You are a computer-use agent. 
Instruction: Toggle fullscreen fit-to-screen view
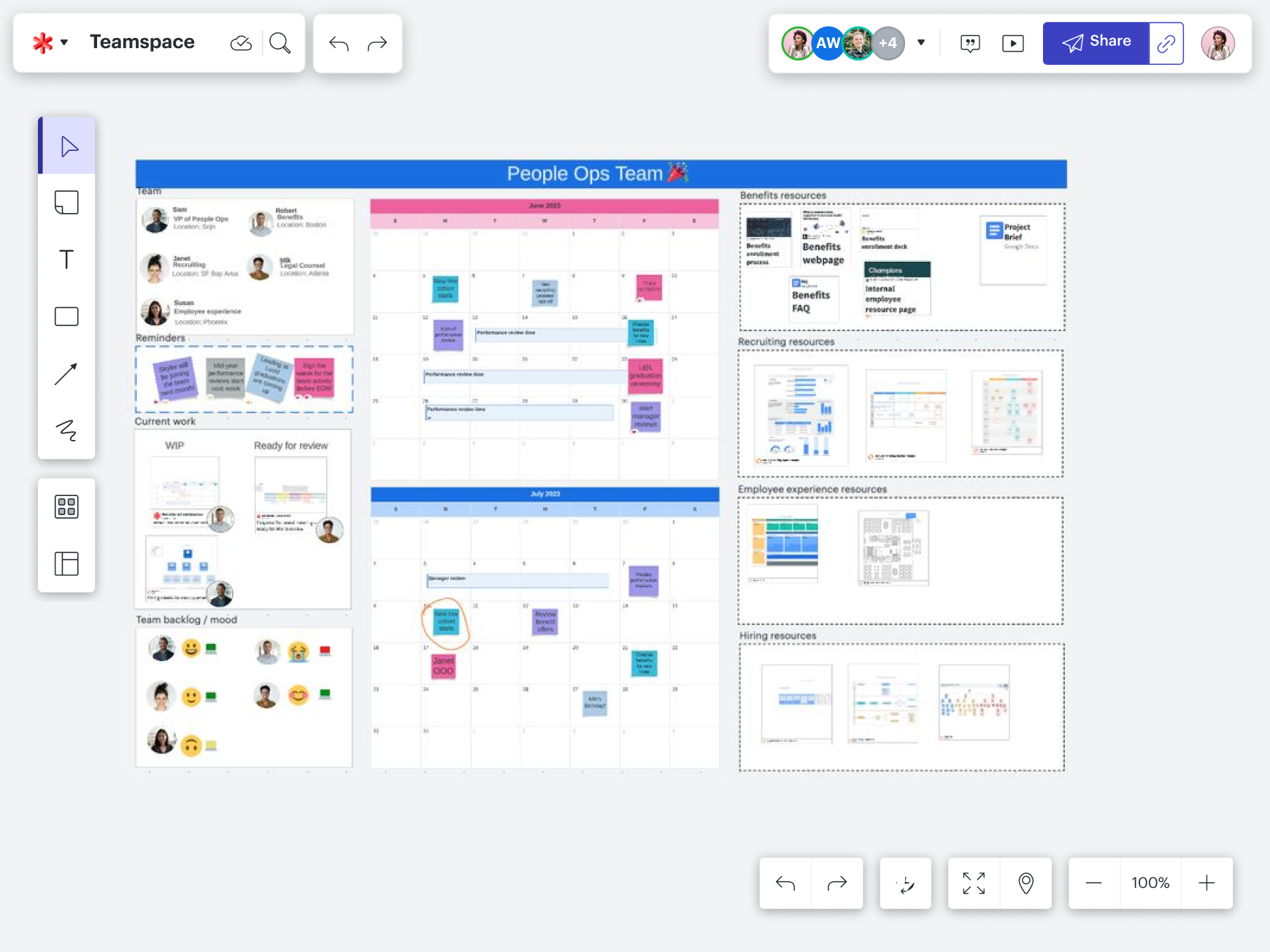974,883
